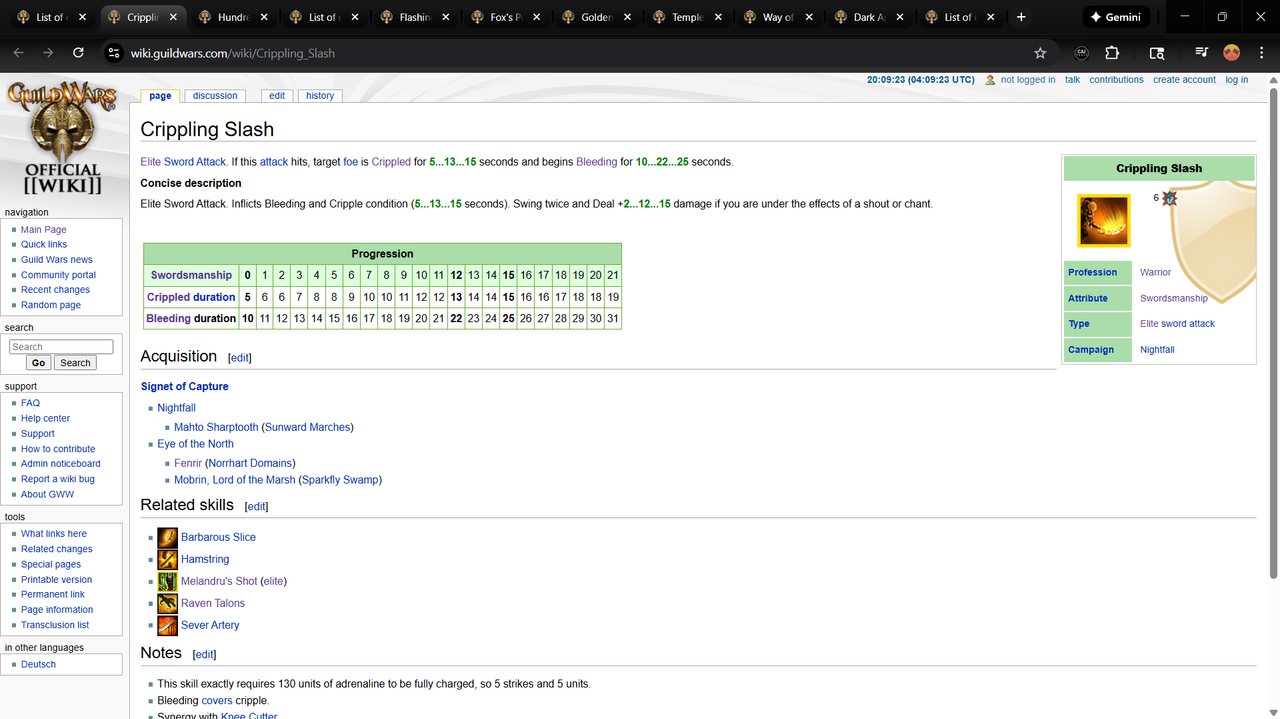Viewport: 1280px width, 719px height.
Task: Open the Mahto Sharptooth link
Action: 216,427
